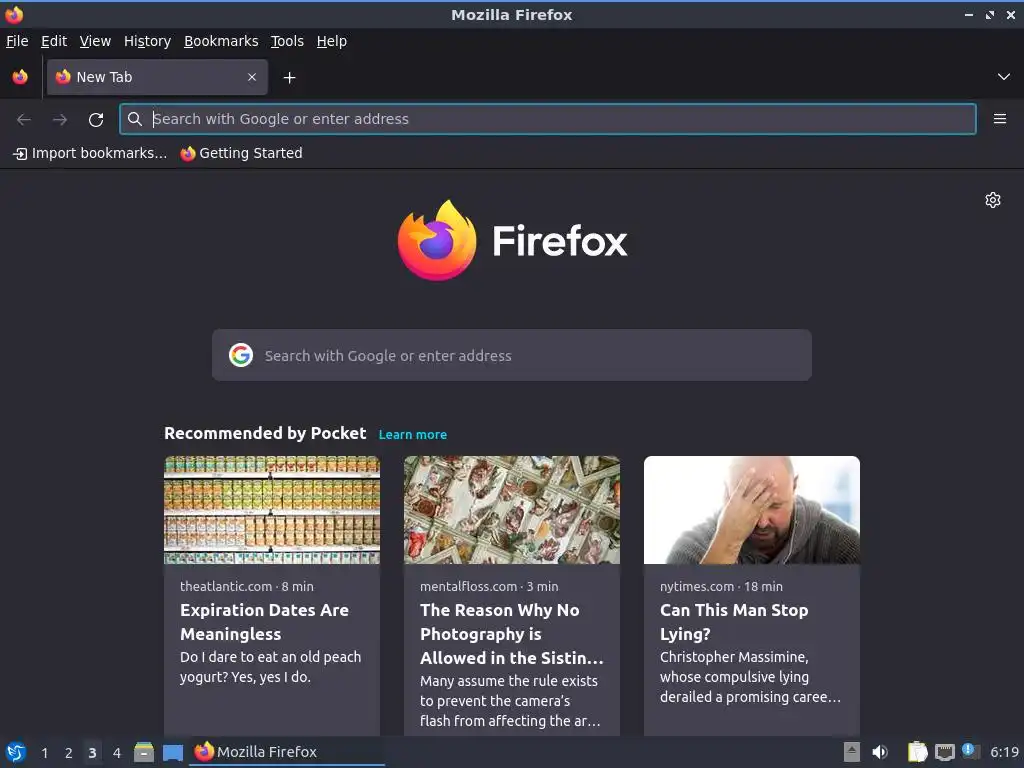Click the forward navigation arrow
The width and height of the screenshot is (1024, 768).
[x=60, y=119]
